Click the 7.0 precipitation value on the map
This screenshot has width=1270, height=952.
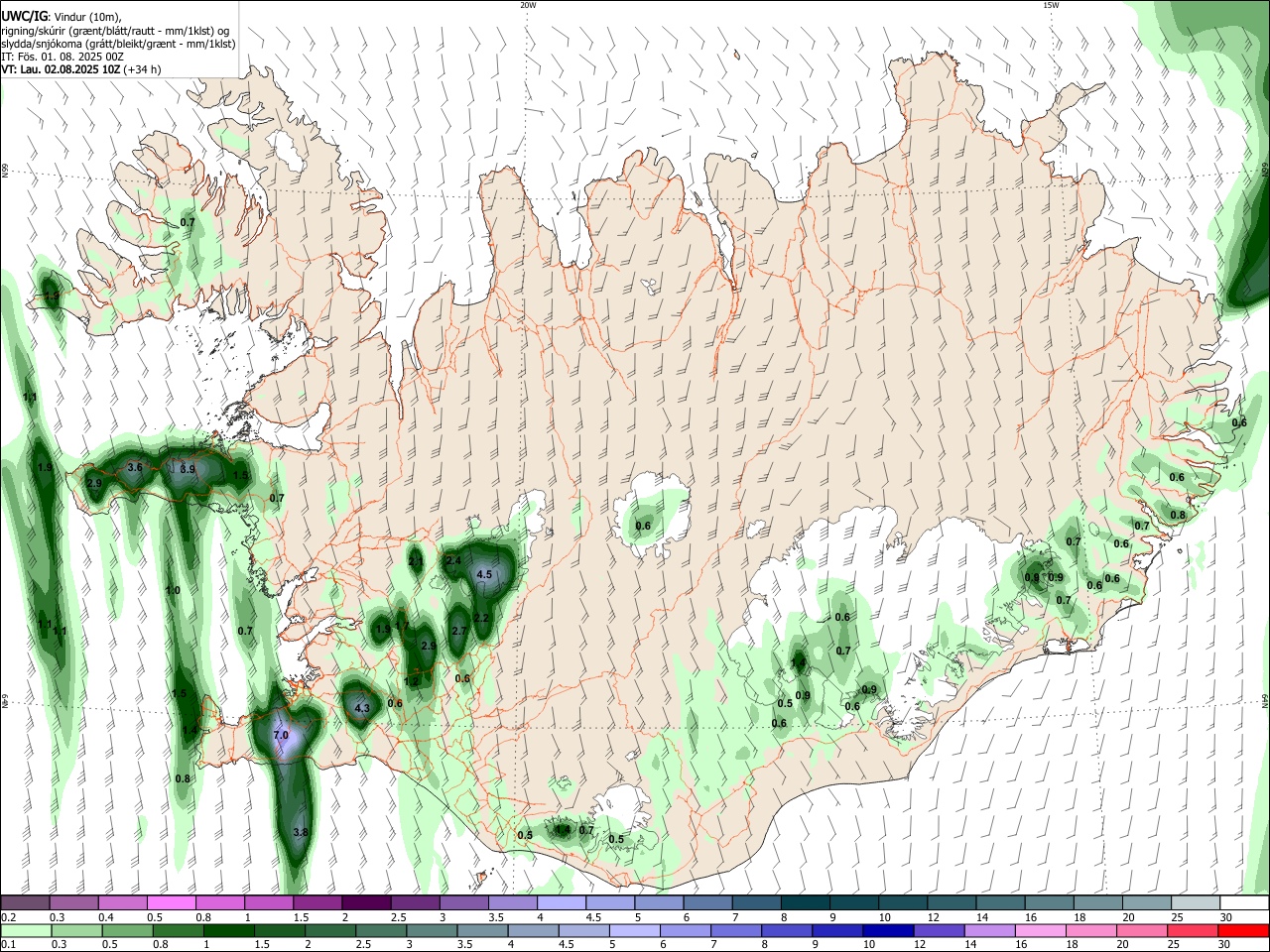pyautogui.click(x=281, y=736)
